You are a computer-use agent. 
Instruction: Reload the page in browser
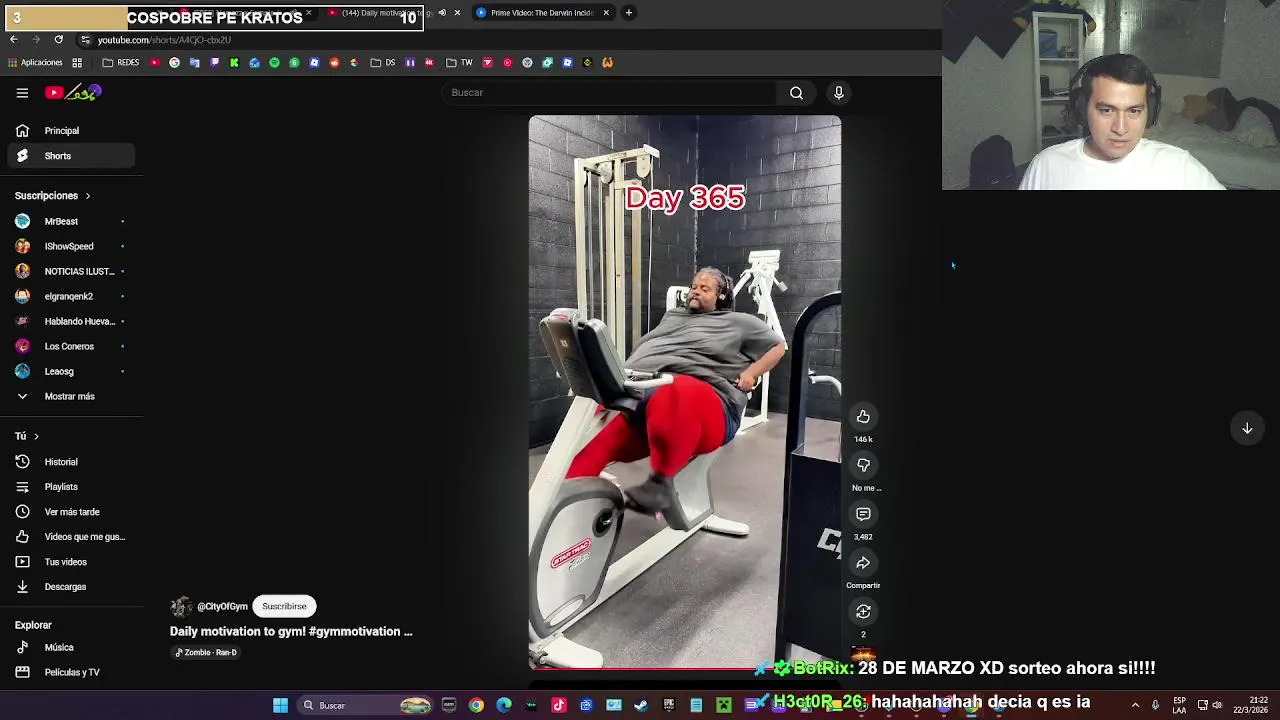pyautogui.click(x=59, y=40)
